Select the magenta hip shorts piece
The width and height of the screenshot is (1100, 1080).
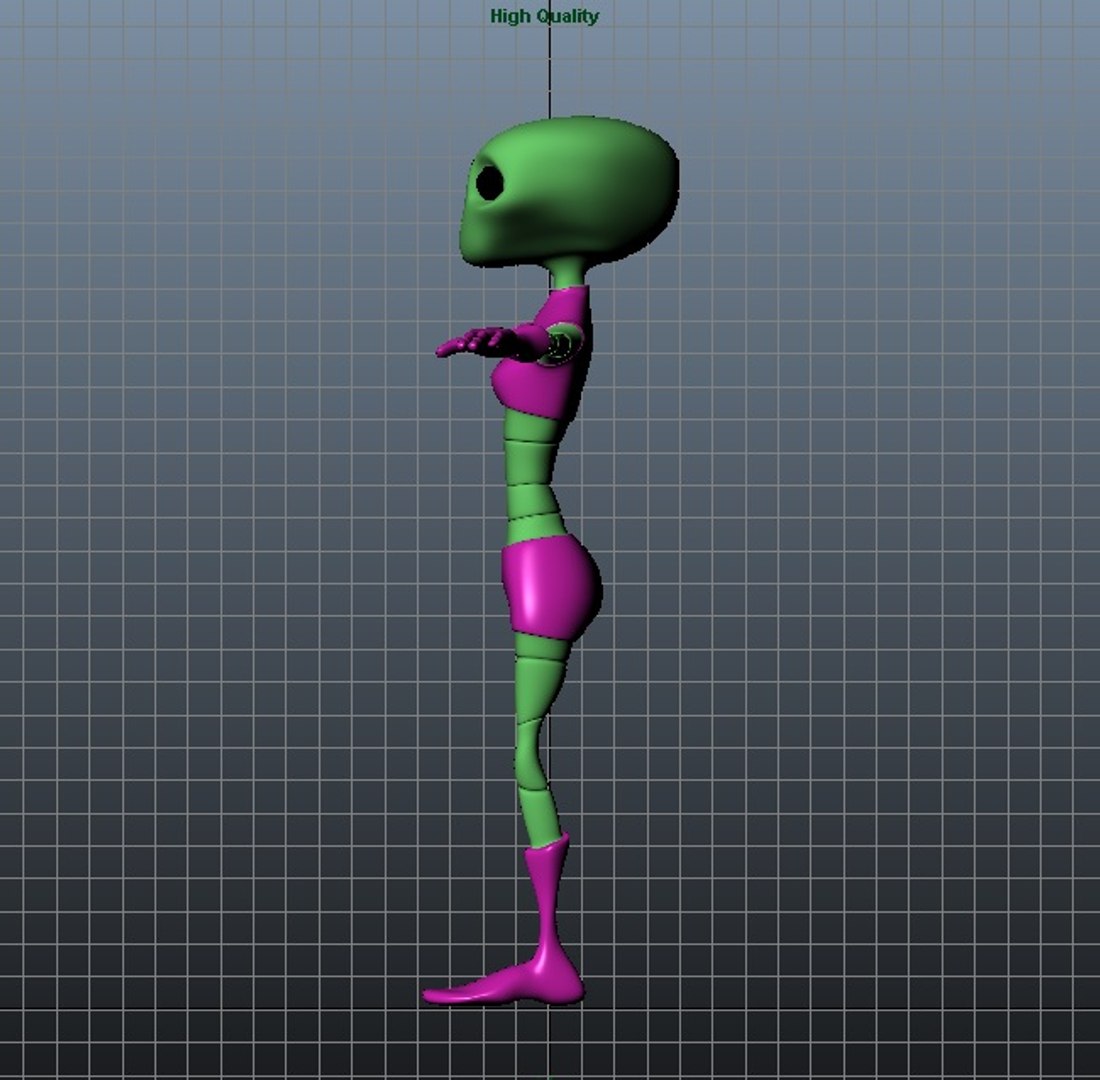(551, 588)
